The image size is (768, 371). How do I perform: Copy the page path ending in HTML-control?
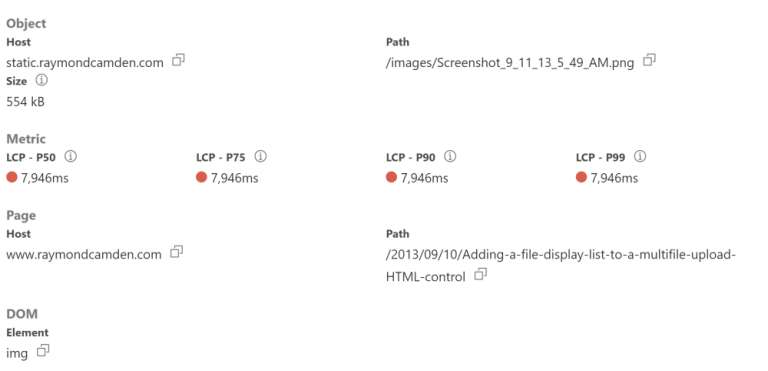(480, 274)
